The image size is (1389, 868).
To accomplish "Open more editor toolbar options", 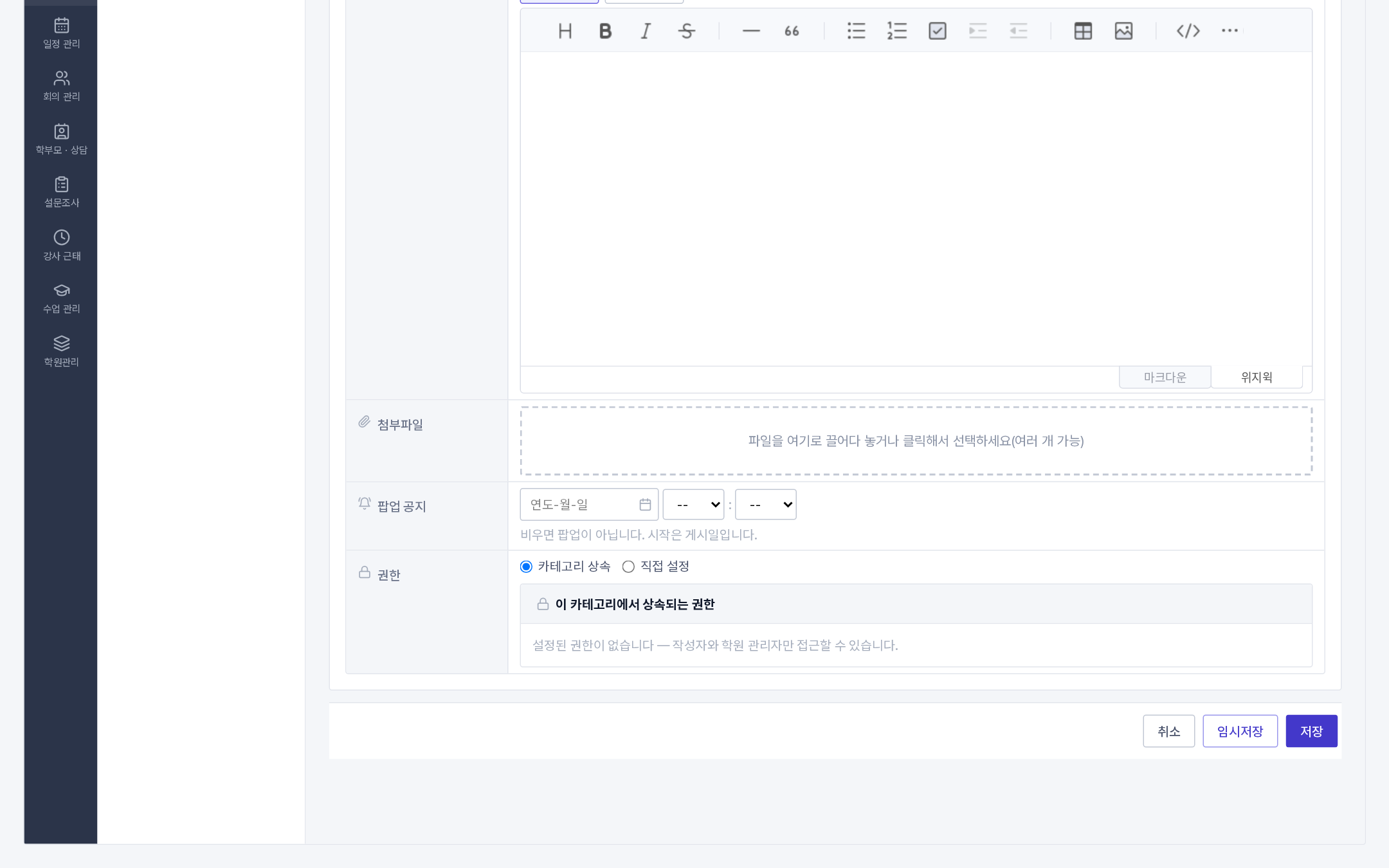I will pos(1230,31).
